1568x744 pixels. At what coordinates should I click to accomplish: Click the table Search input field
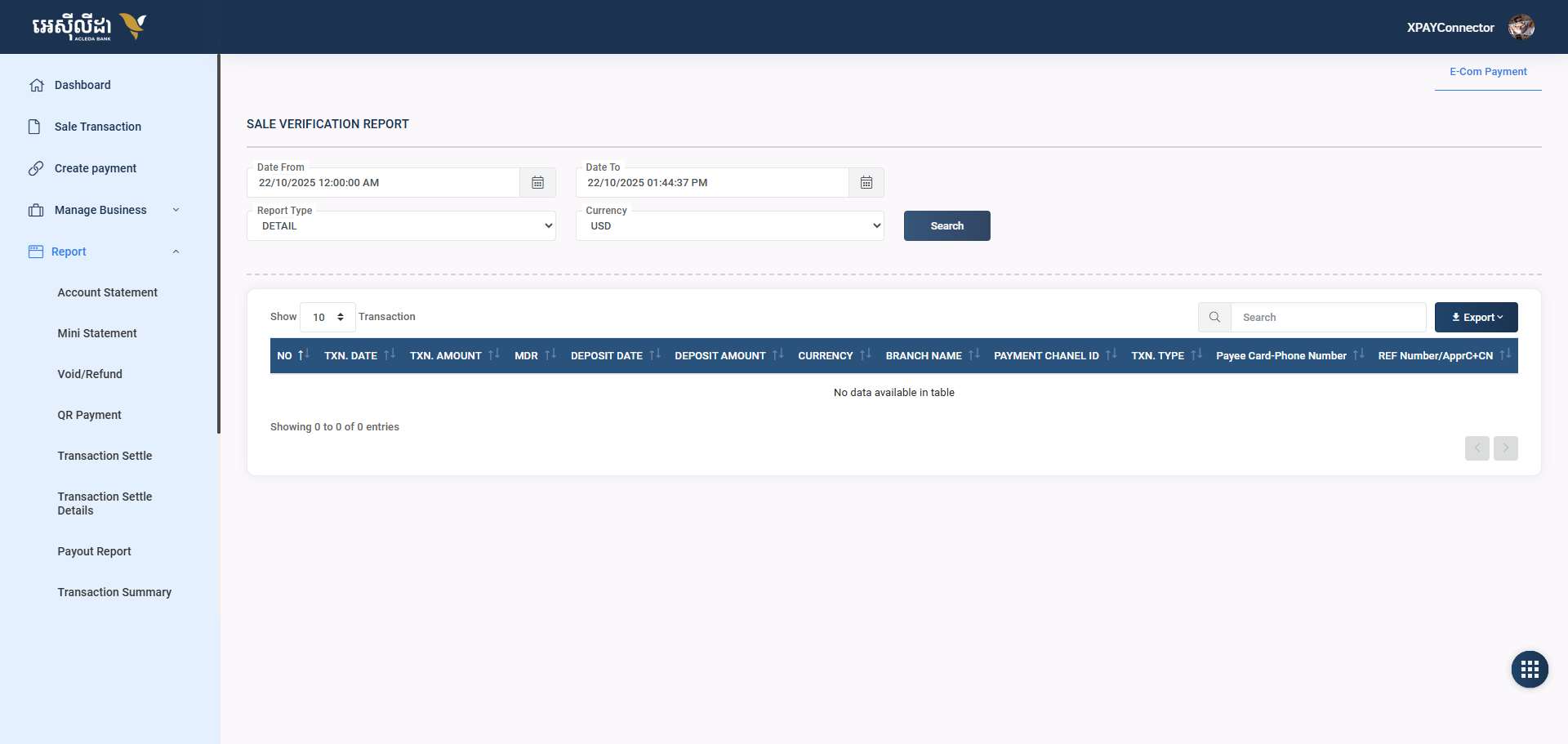1327,318
